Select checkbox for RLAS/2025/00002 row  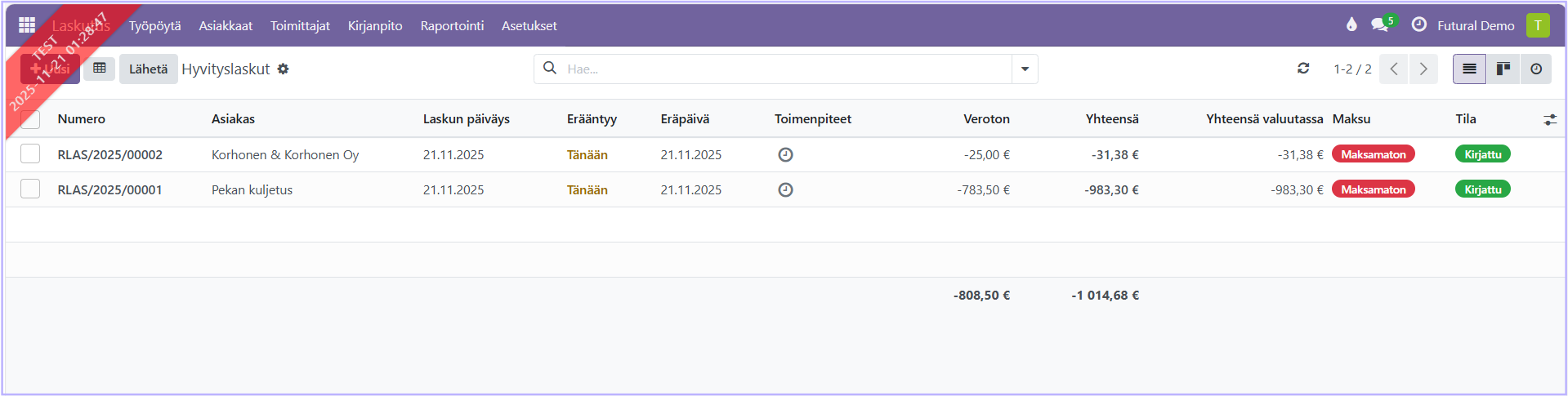point(30,154)
